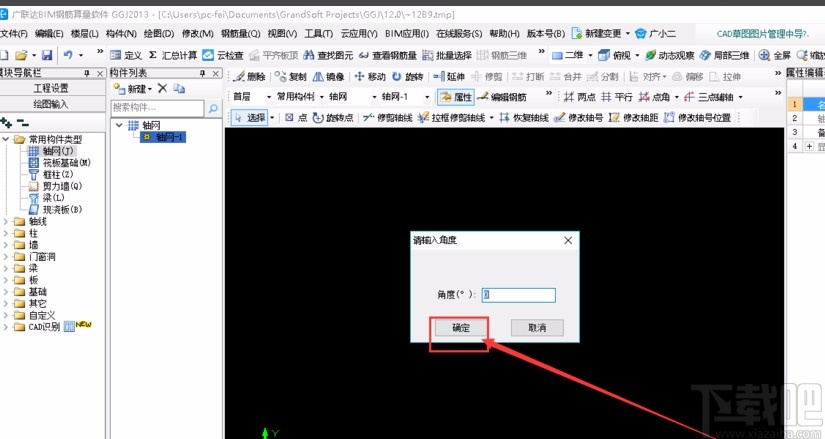Click 修剪轴线 trim axis tool
Image resolution: width=825 pixels, height=439 pixels.
coord(388,117)
